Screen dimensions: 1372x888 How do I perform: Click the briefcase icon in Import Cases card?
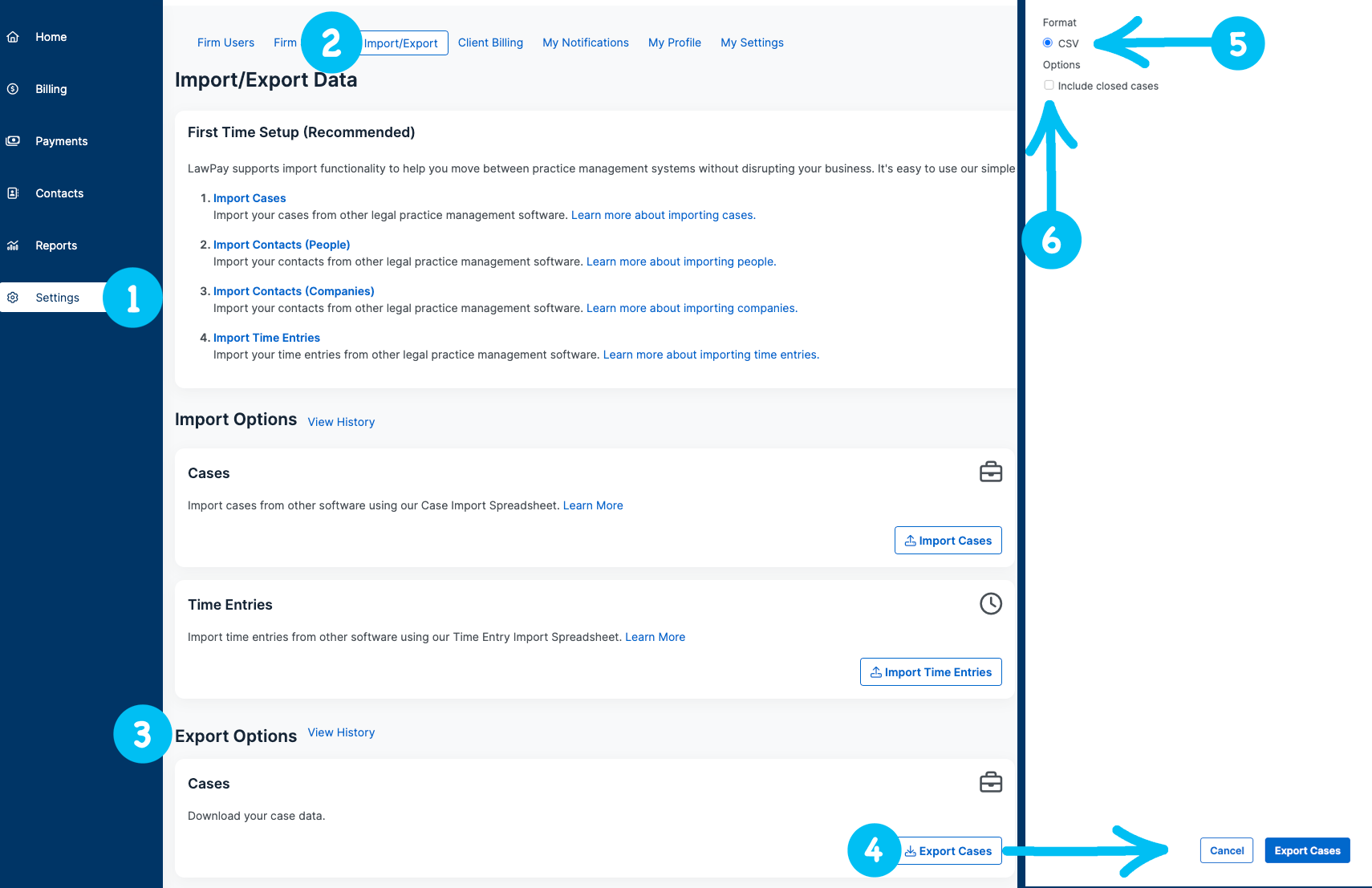coord(991,472)
